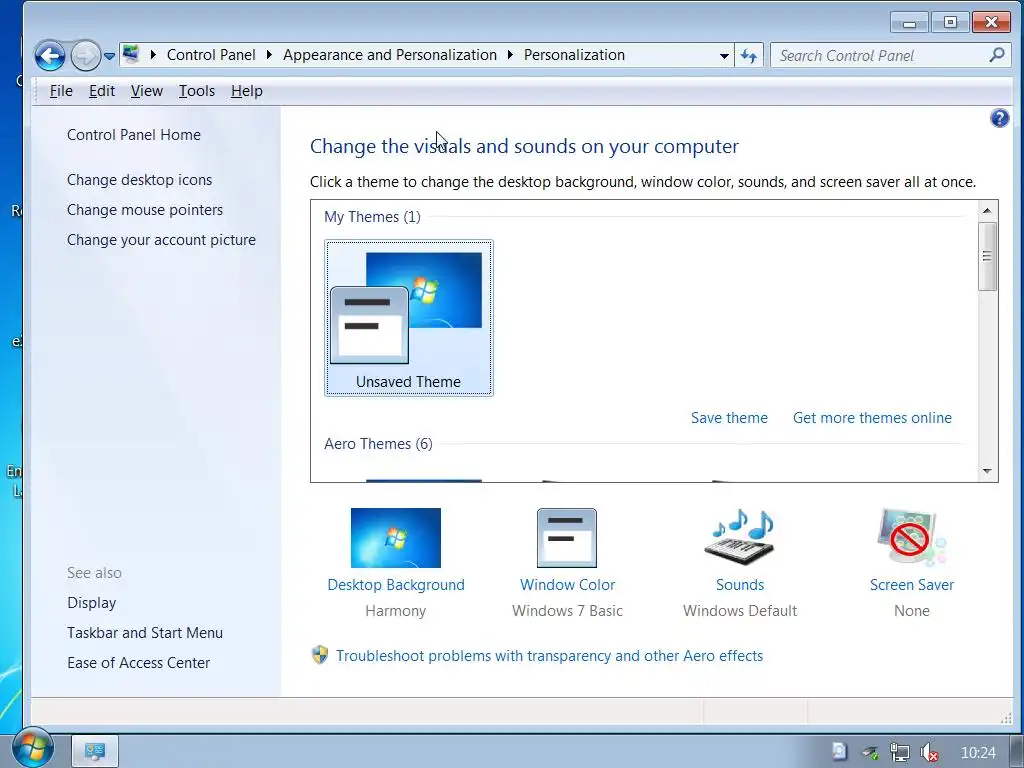1024x768 pixels.
Task: Click the network tray icon
Action: (x=899, y=752)
